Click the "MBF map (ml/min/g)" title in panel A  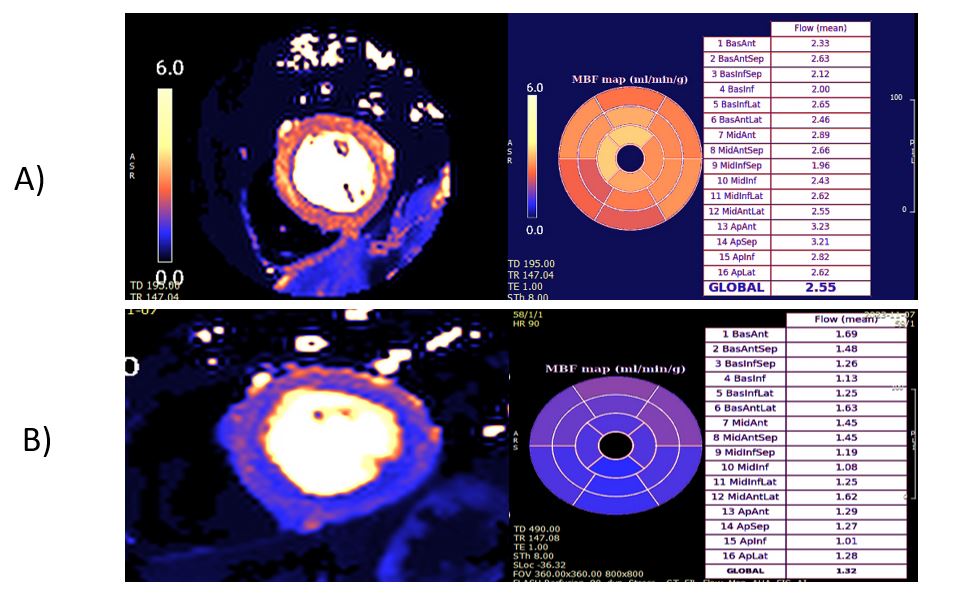629,78
